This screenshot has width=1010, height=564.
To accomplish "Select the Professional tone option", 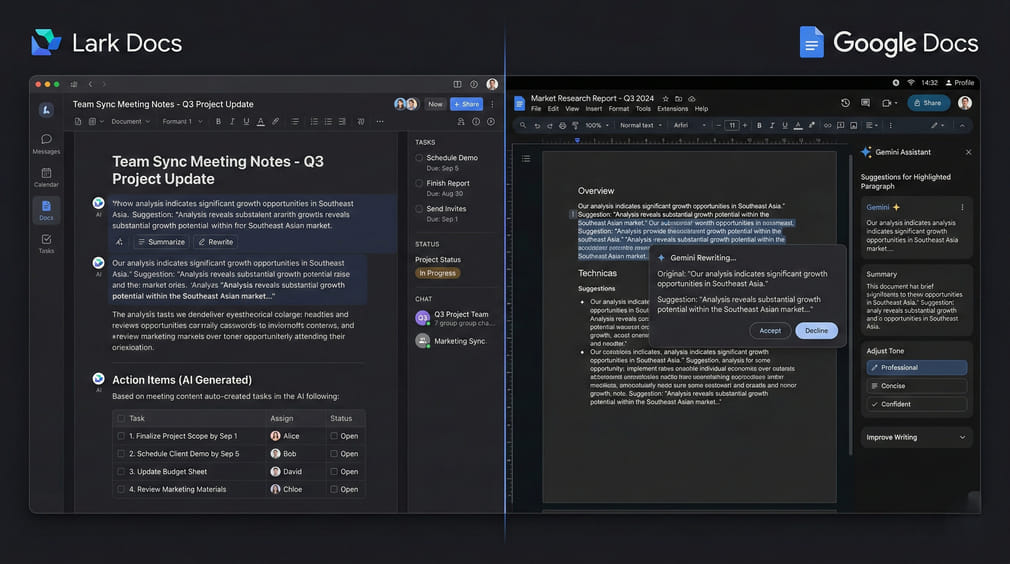I will (x=917, y=368).
